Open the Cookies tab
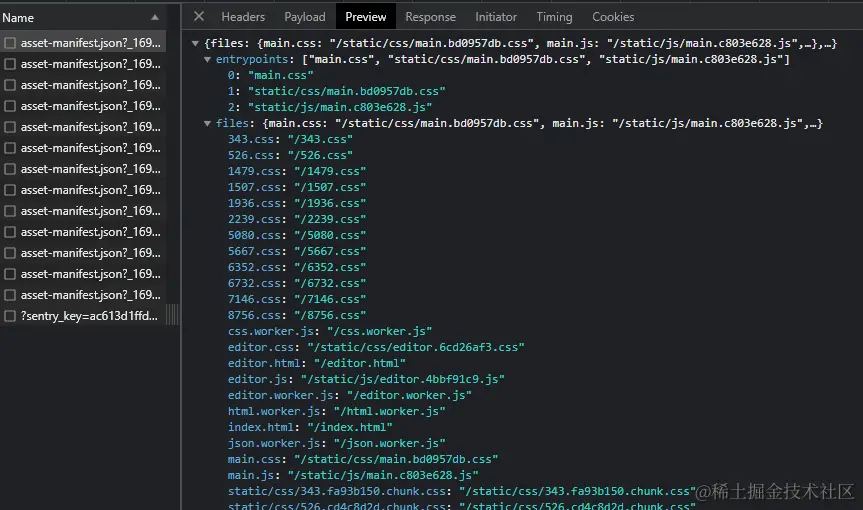The image size is (863, 510). pyautogui.click(x=613, y=17)
